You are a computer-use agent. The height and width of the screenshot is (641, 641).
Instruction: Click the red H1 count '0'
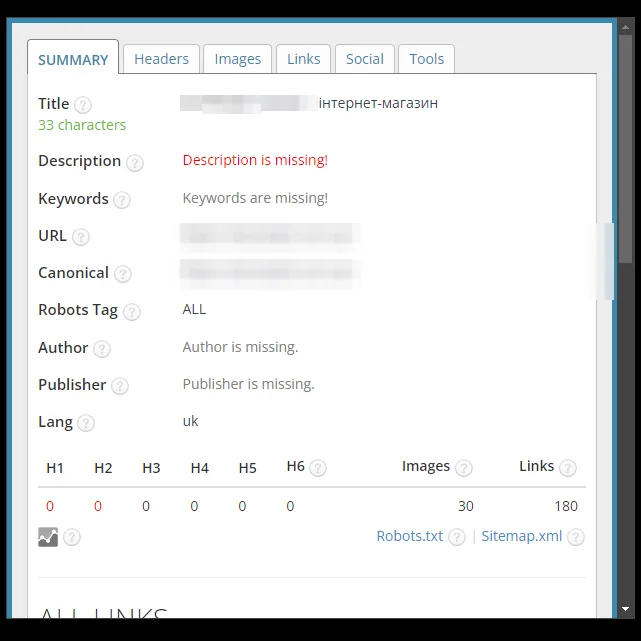click(x=50, y=506)
